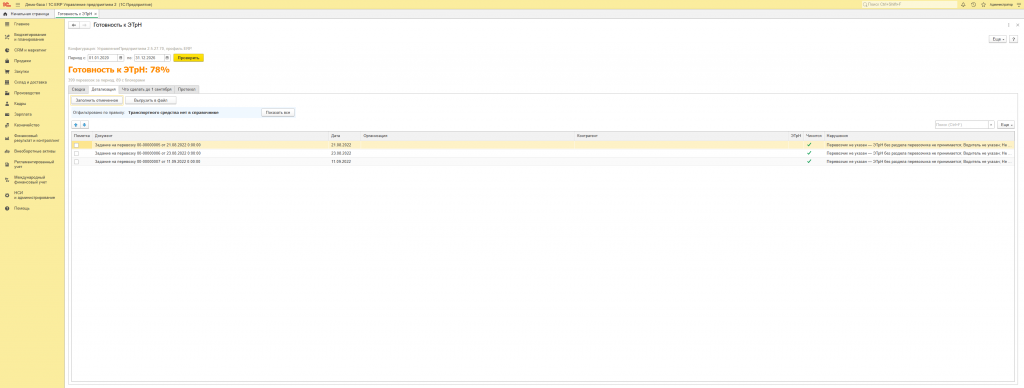Open the Казначейство section

pos(27,125)
